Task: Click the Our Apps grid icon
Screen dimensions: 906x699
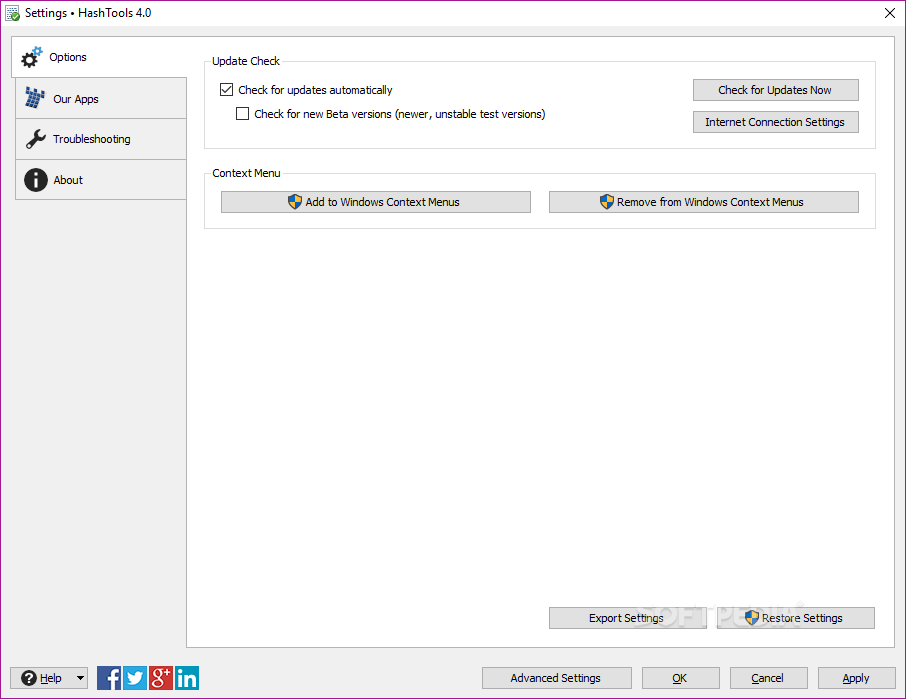Action: (x=35, y=98)
